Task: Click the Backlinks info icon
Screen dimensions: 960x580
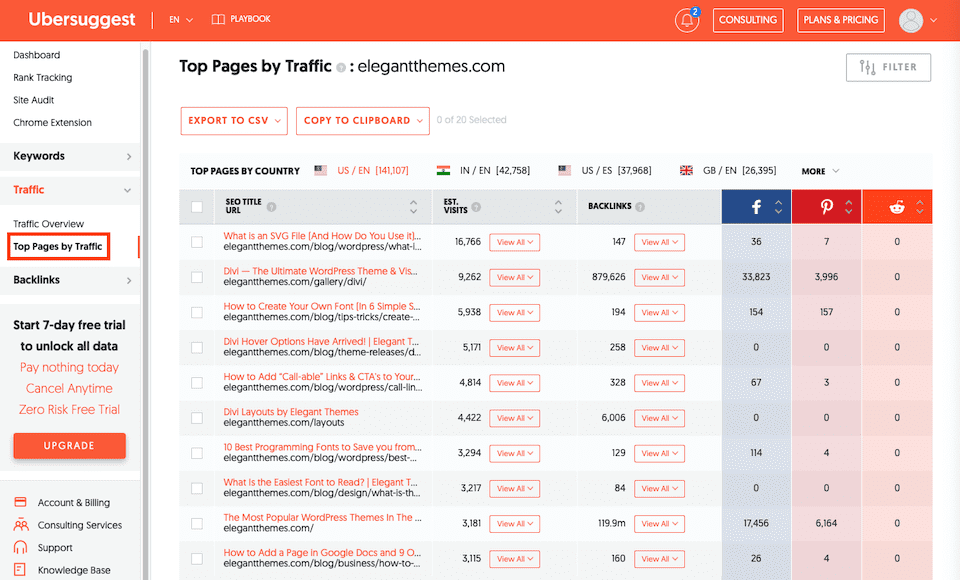Action: pyautogui.click(x=640, y=207)
